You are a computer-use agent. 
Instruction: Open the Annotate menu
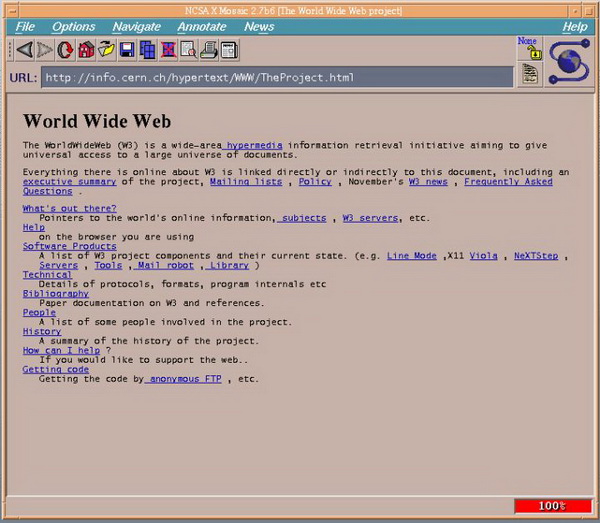[x=201, y=27]
